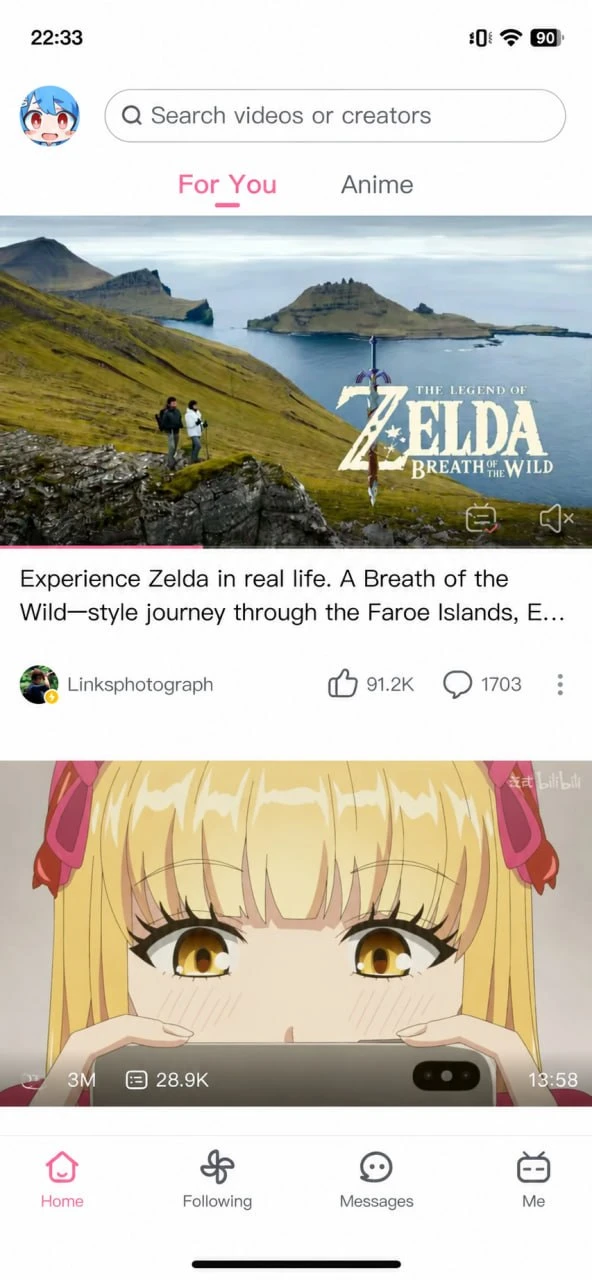Open the three-dot more options menu

pos(560,685)
